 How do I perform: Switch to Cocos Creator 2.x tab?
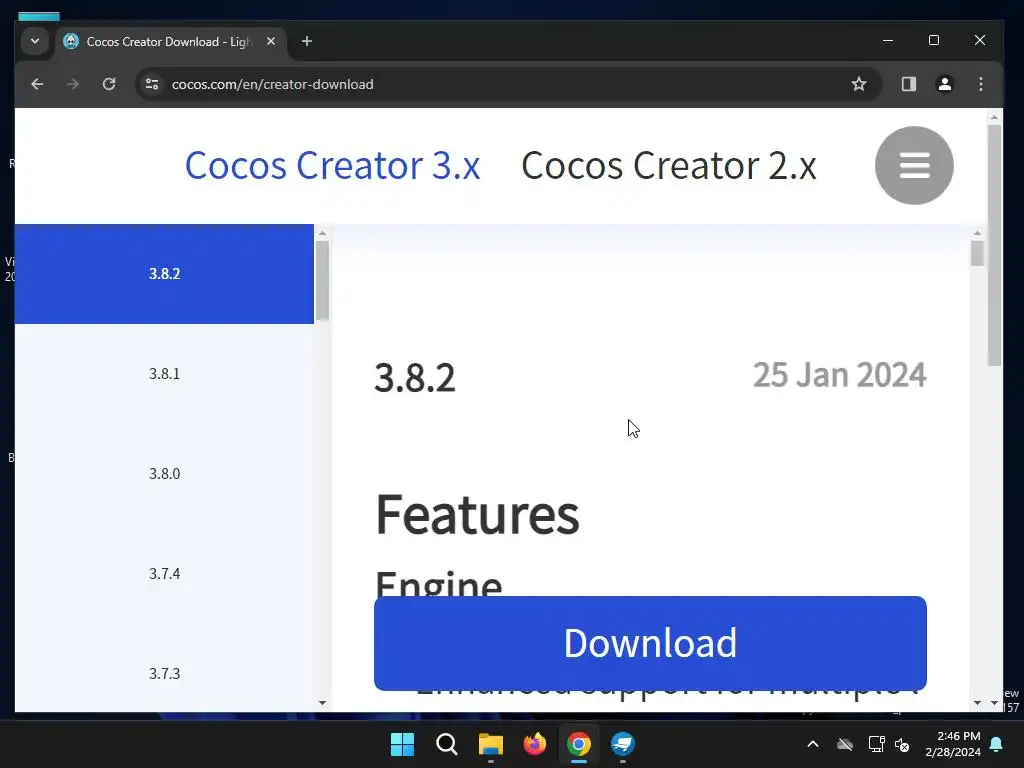(x=669, y=165)
